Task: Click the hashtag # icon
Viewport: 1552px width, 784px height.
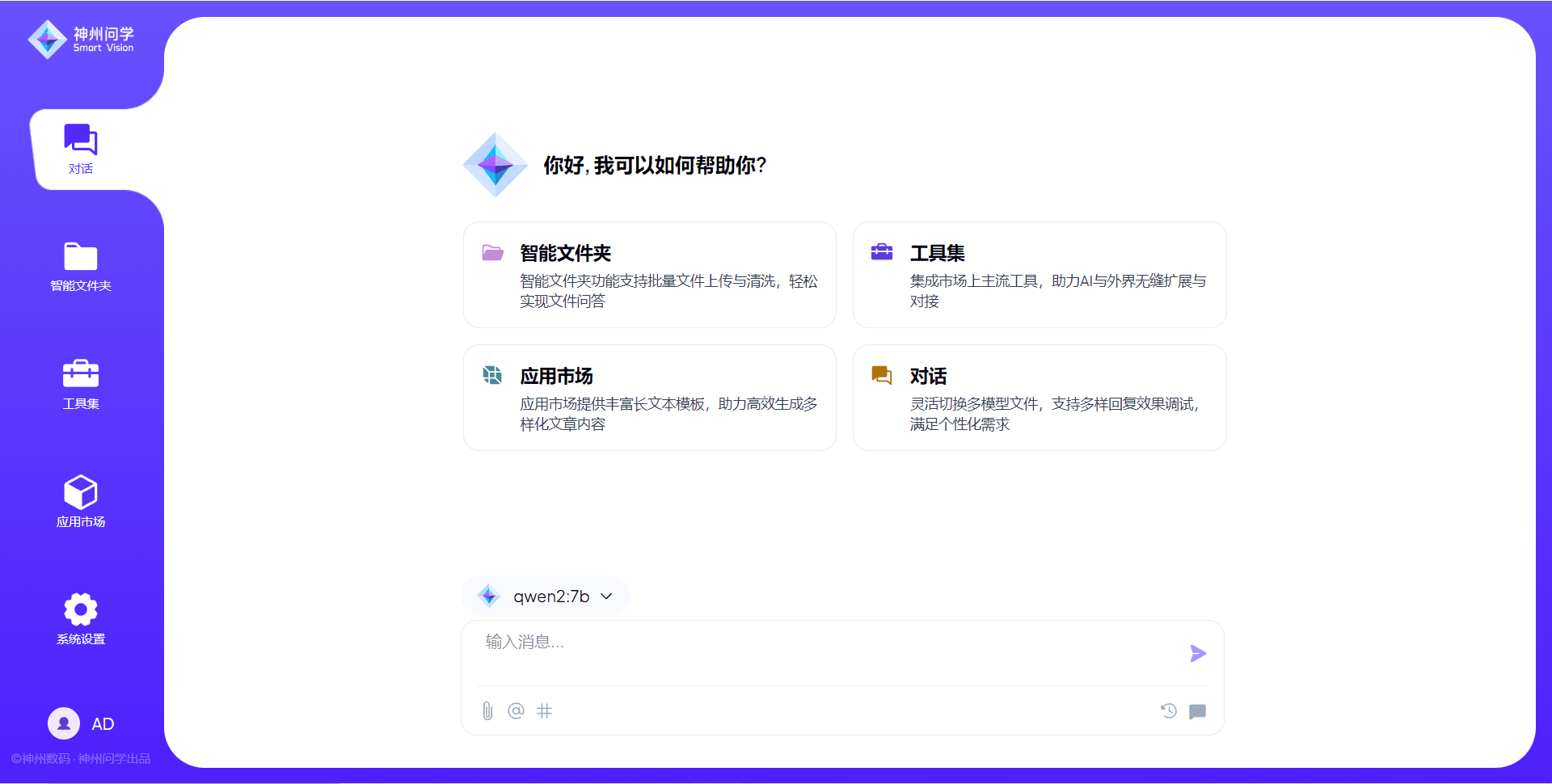Action: 545,711
